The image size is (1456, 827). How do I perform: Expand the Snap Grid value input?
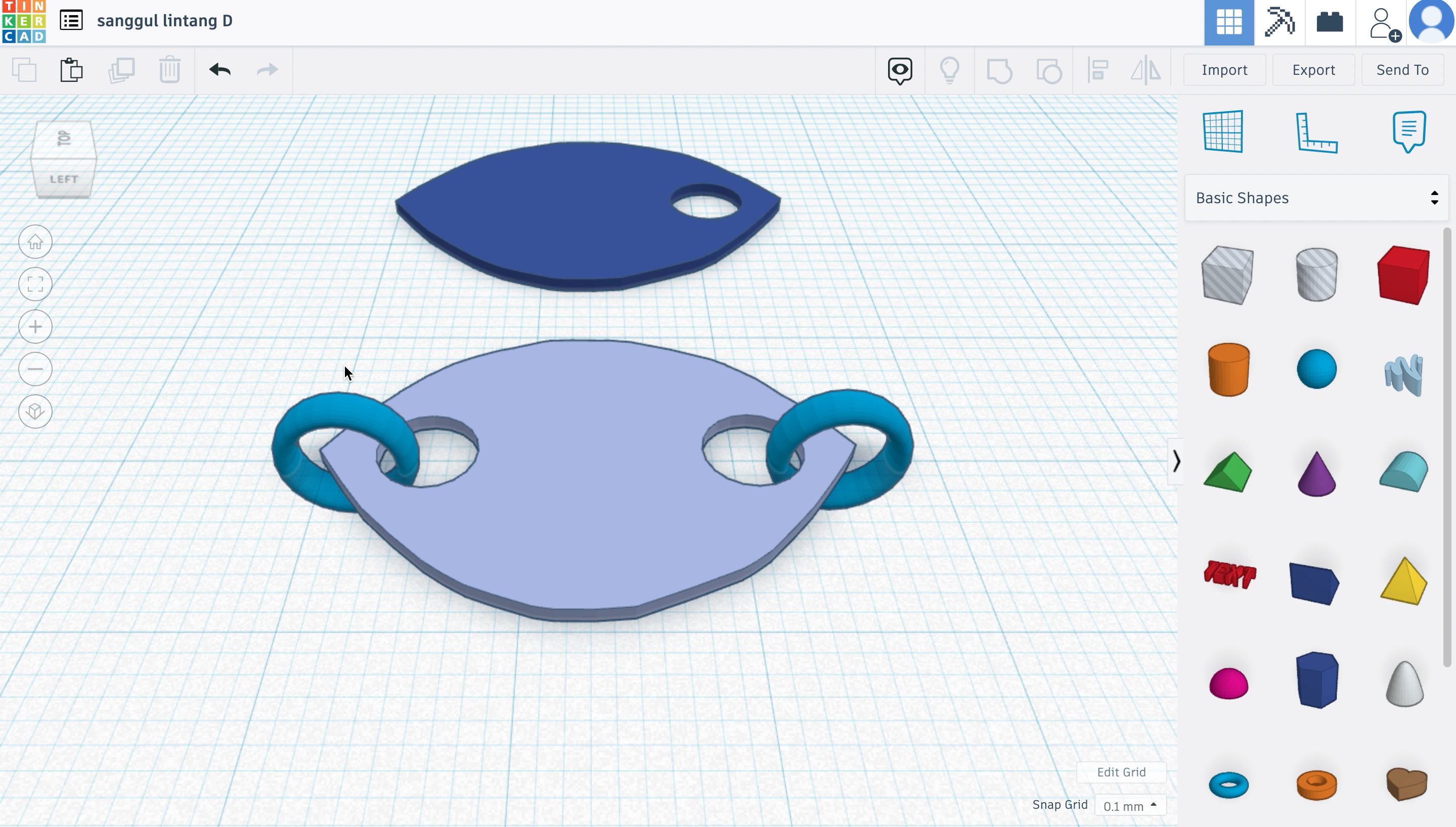[x=1154, y=804]
